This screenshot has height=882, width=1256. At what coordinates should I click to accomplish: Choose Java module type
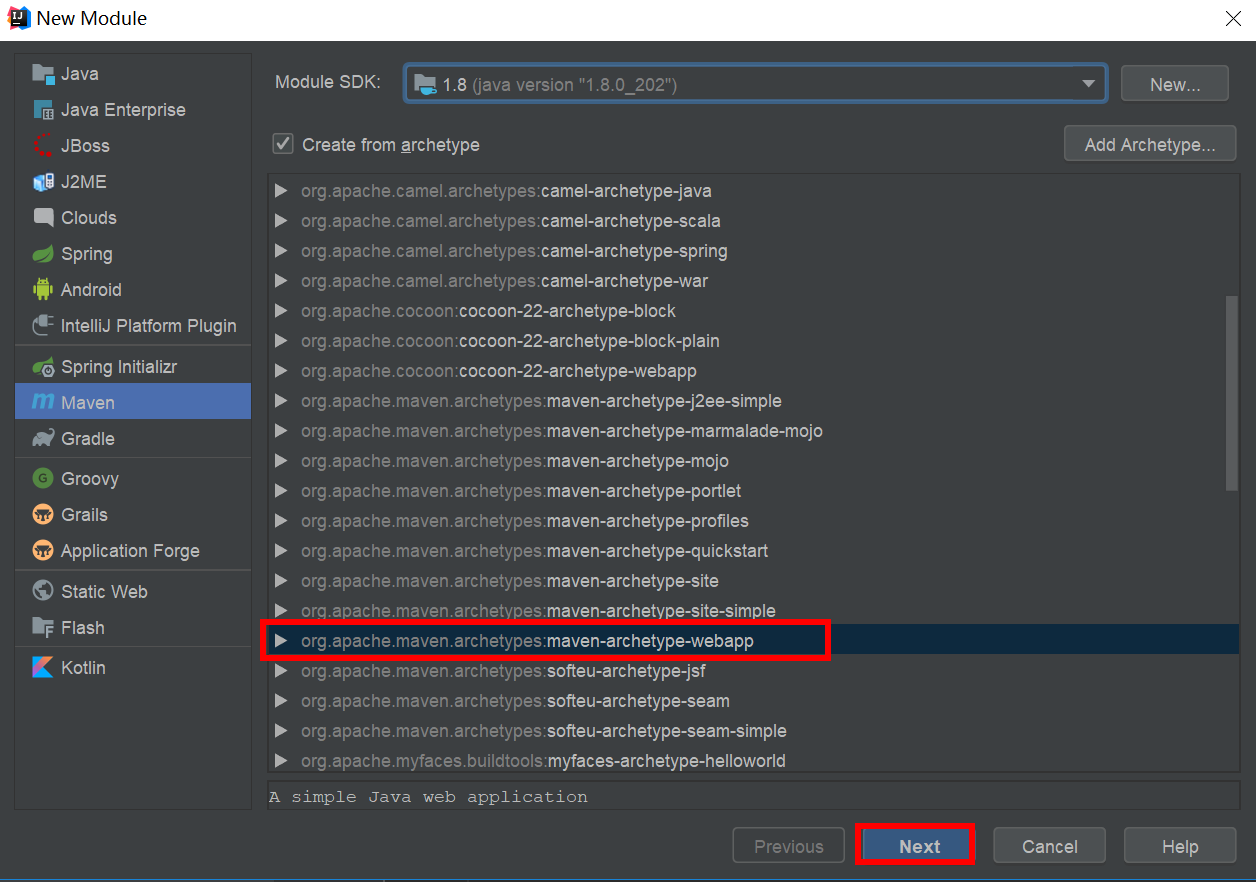coord(133,74)
